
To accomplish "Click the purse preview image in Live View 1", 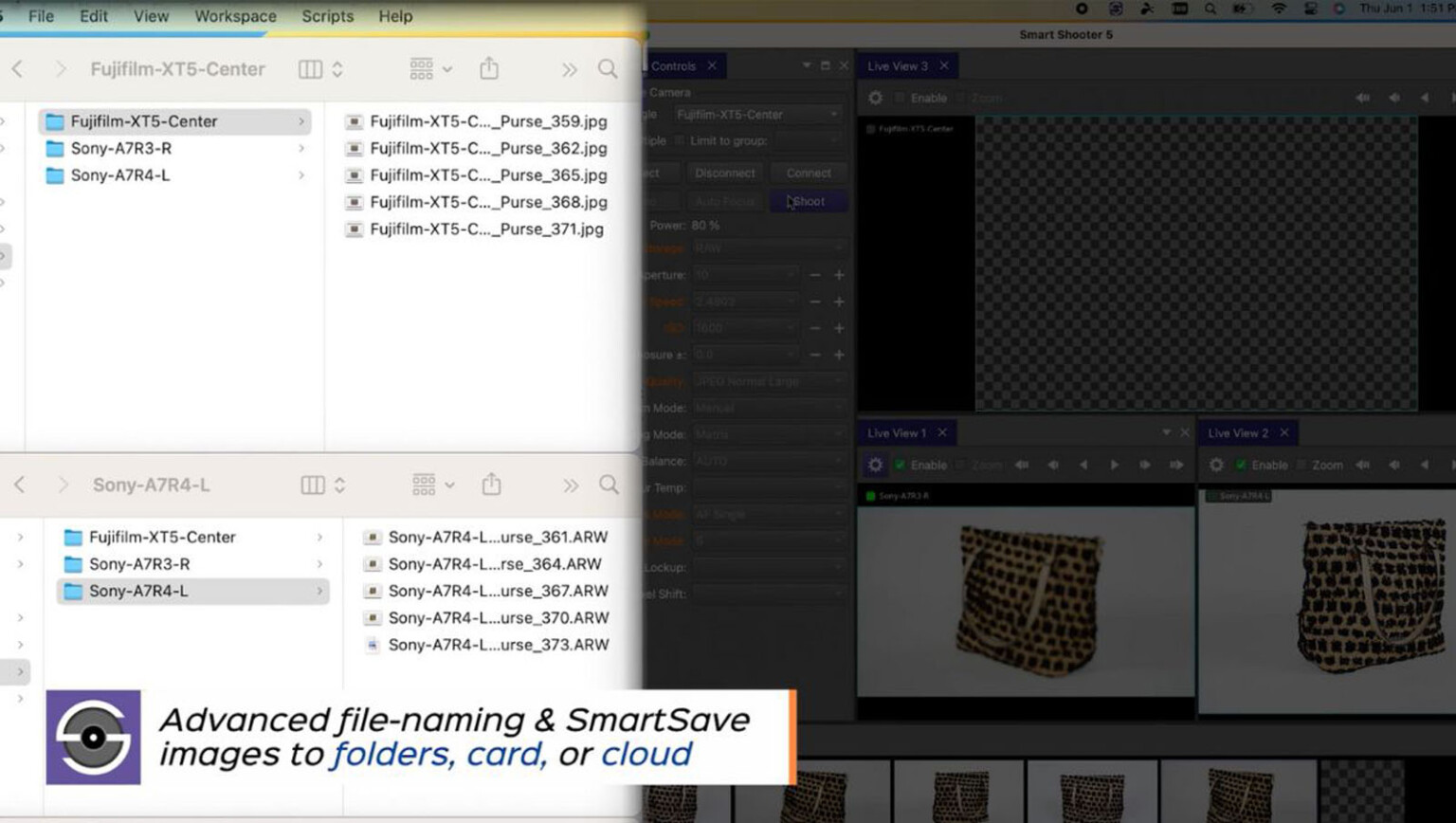I will (x=1026, y=601).
